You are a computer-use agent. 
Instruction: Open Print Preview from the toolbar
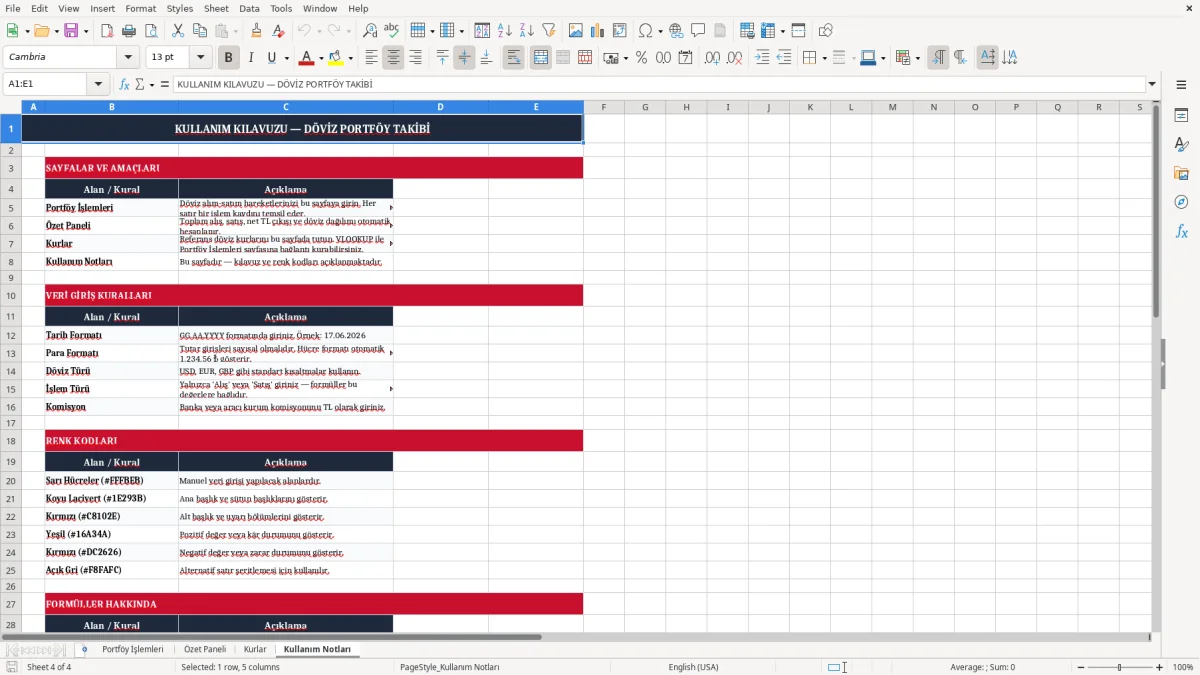point(150,31)
